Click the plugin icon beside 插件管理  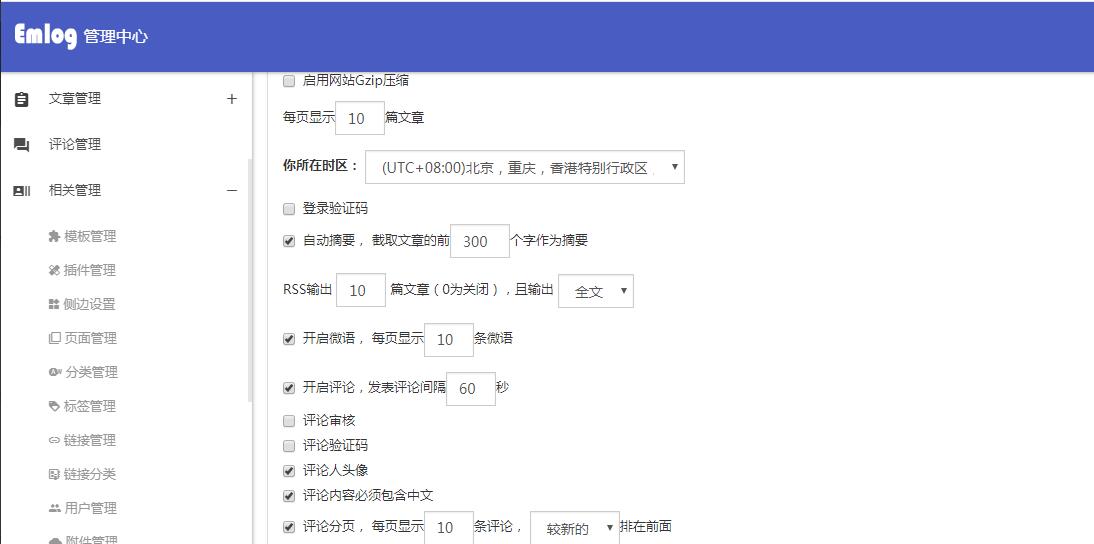pos(54,271)
